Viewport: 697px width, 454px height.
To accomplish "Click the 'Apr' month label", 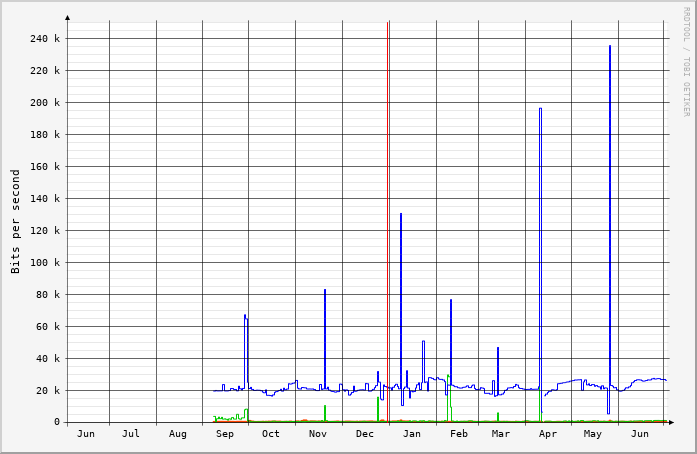I will pyautogui.click(x=548, y=434).
